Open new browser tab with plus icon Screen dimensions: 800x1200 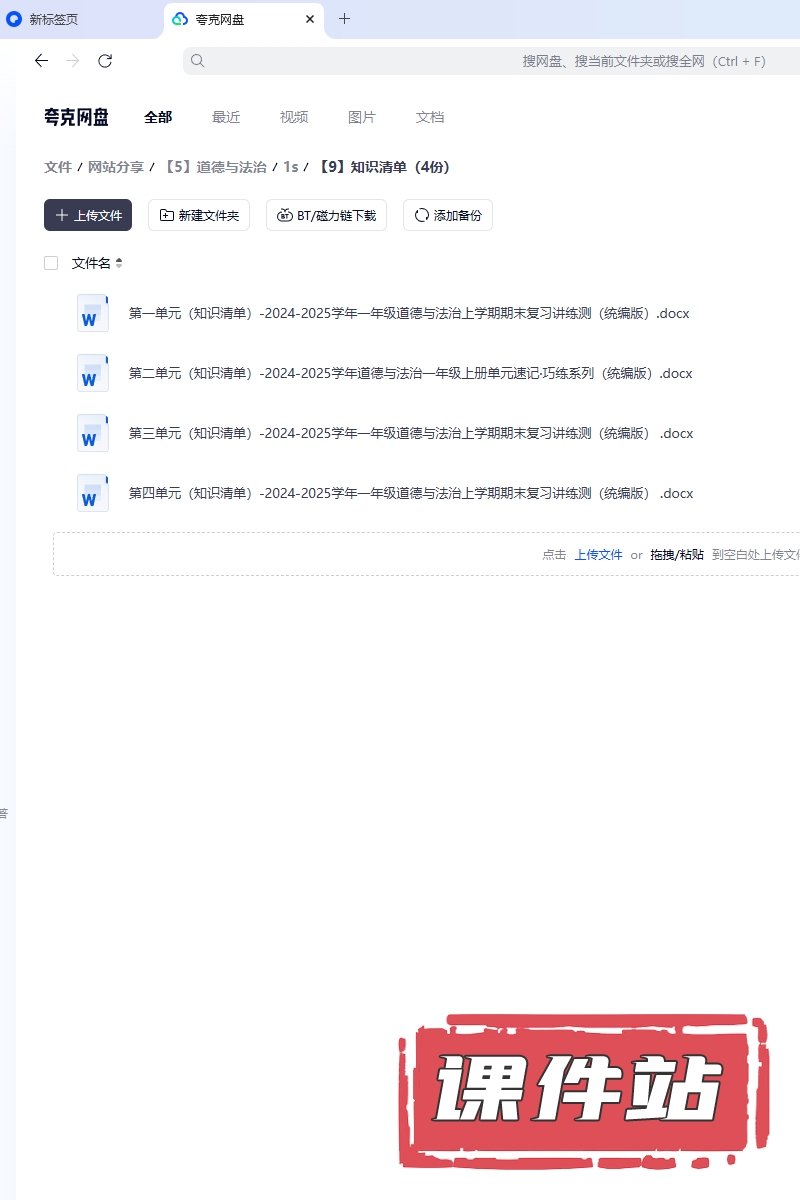pos(344,19)
